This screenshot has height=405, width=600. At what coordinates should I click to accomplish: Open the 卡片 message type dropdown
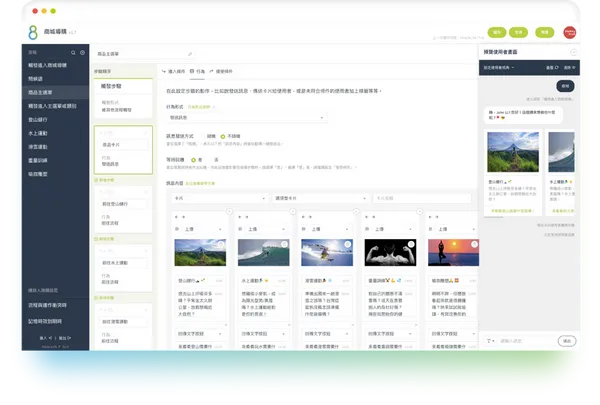(x=220, y=198)
